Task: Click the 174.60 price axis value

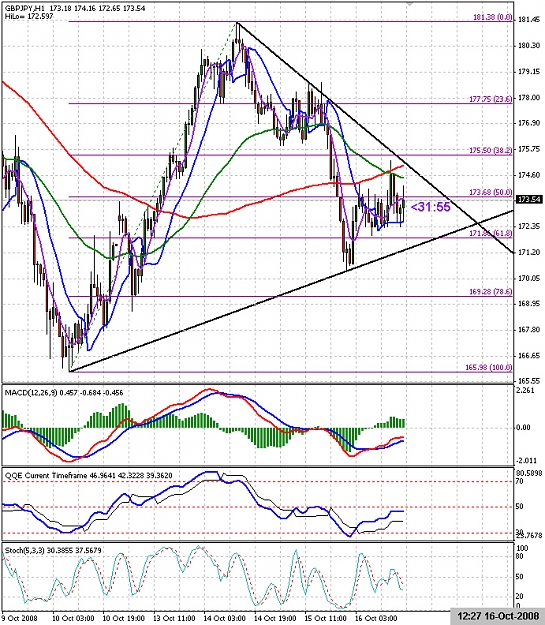Action: pyautogui.click(x=529, y=175)
